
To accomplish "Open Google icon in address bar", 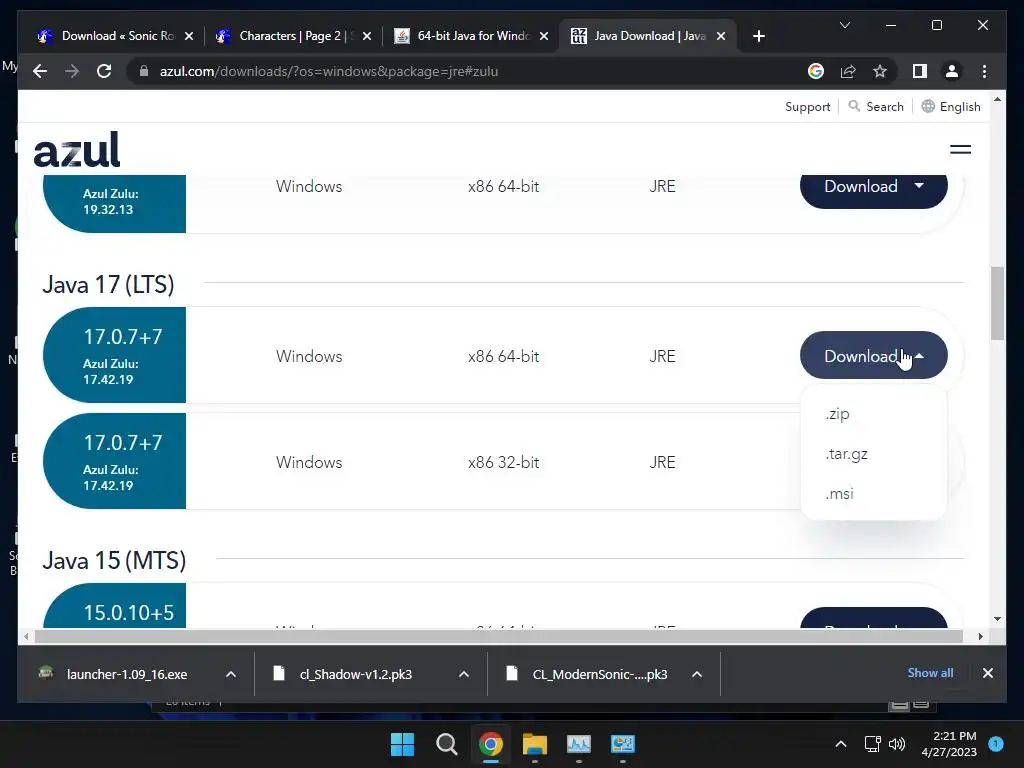I will (x=816, y=71).
